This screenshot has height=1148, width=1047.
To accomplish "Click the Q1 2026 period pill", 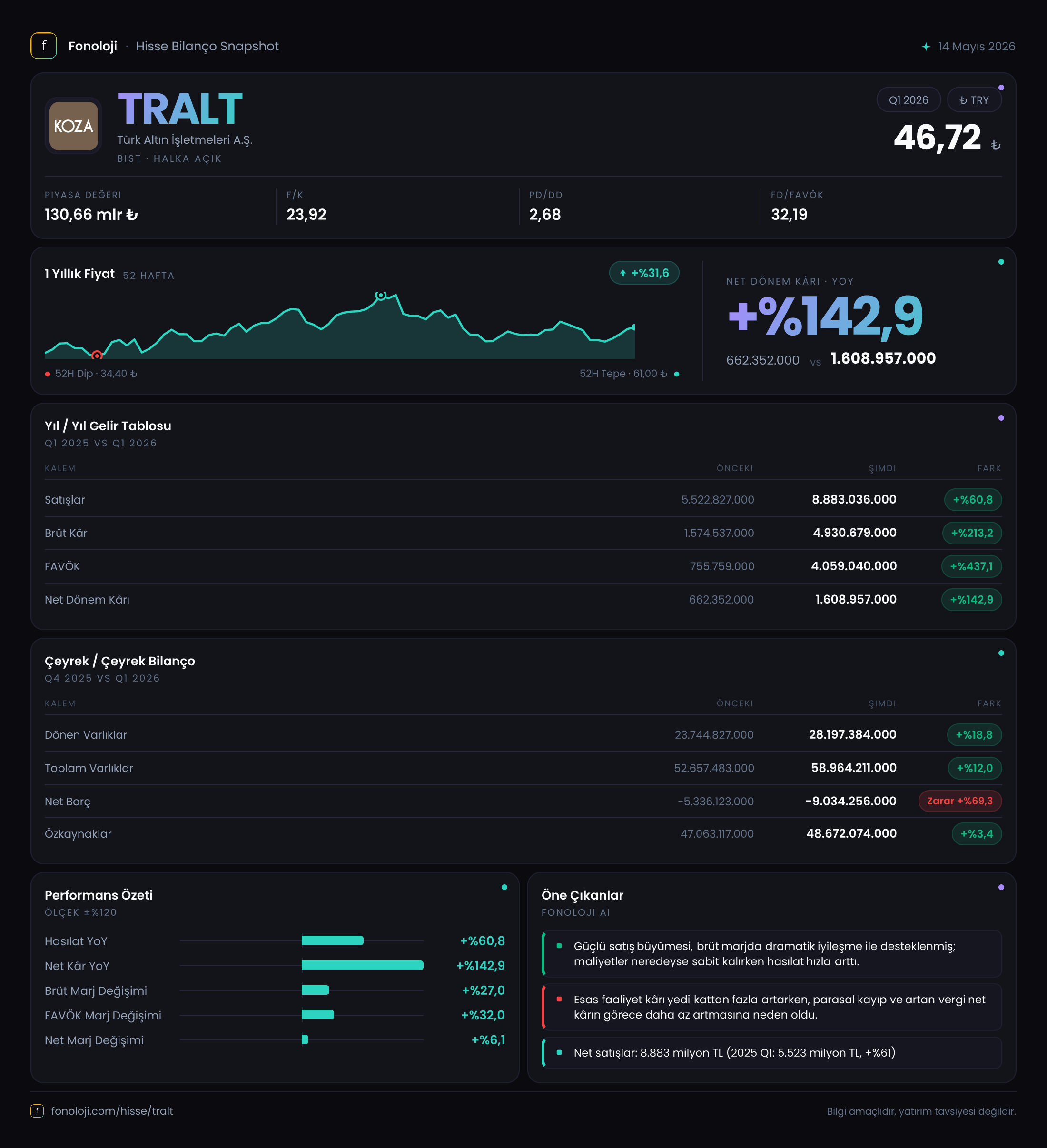I will [x=909, y=99].
